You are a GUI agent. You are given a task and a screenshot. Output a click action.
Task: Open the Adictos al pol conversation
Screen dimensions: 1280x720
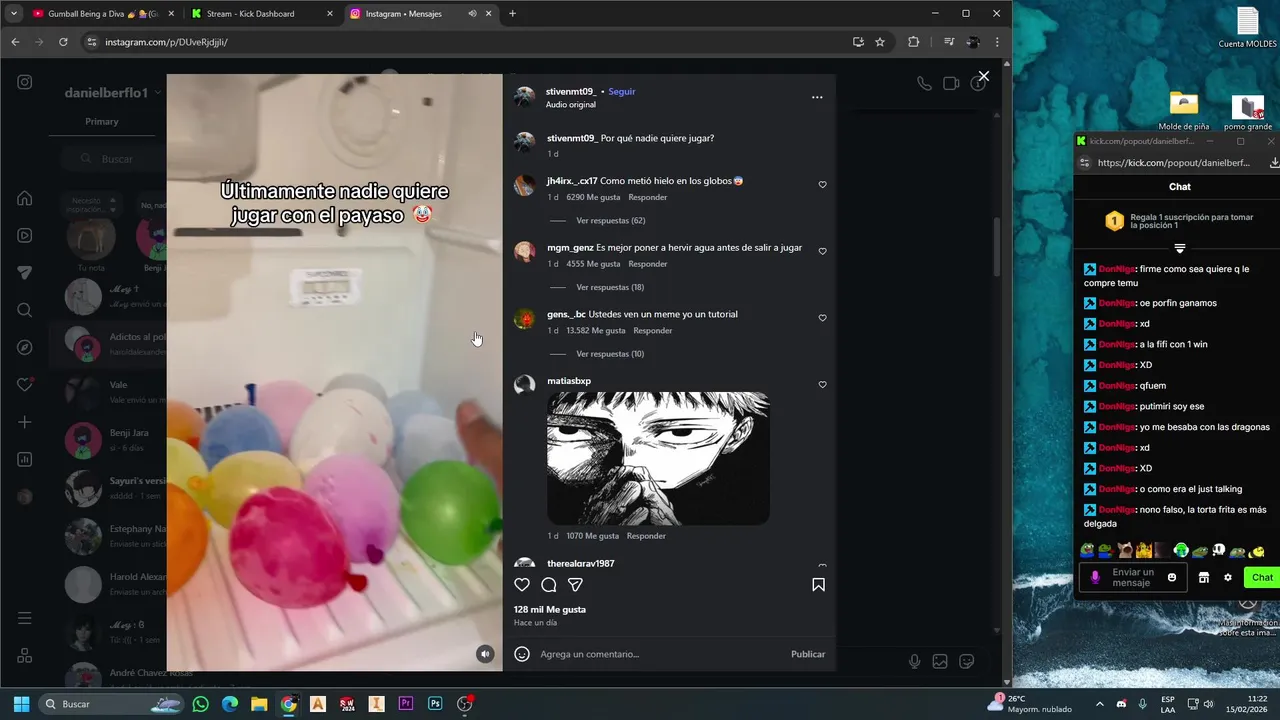point(108,343)
